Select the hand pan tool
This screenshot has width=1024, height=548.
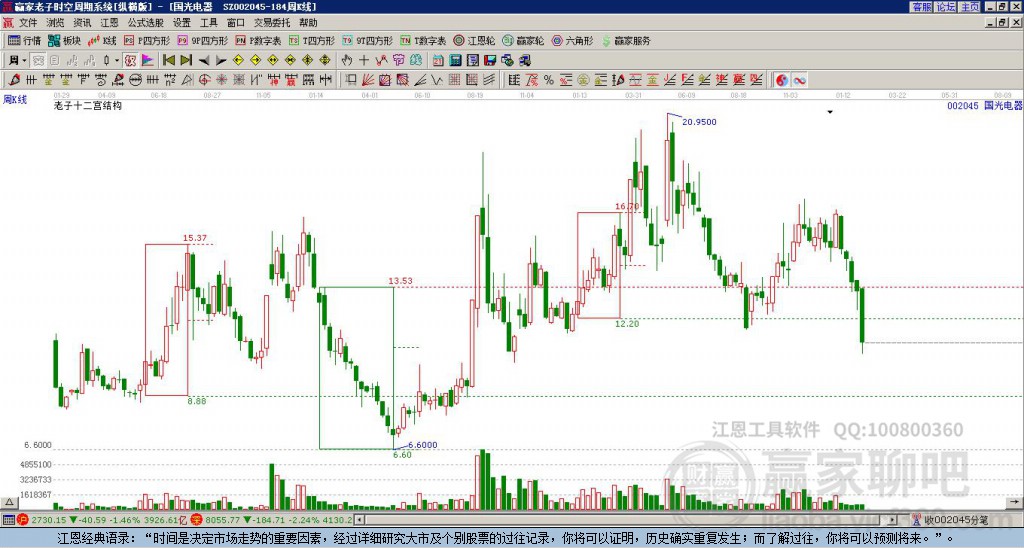click(x=346, y=61)
